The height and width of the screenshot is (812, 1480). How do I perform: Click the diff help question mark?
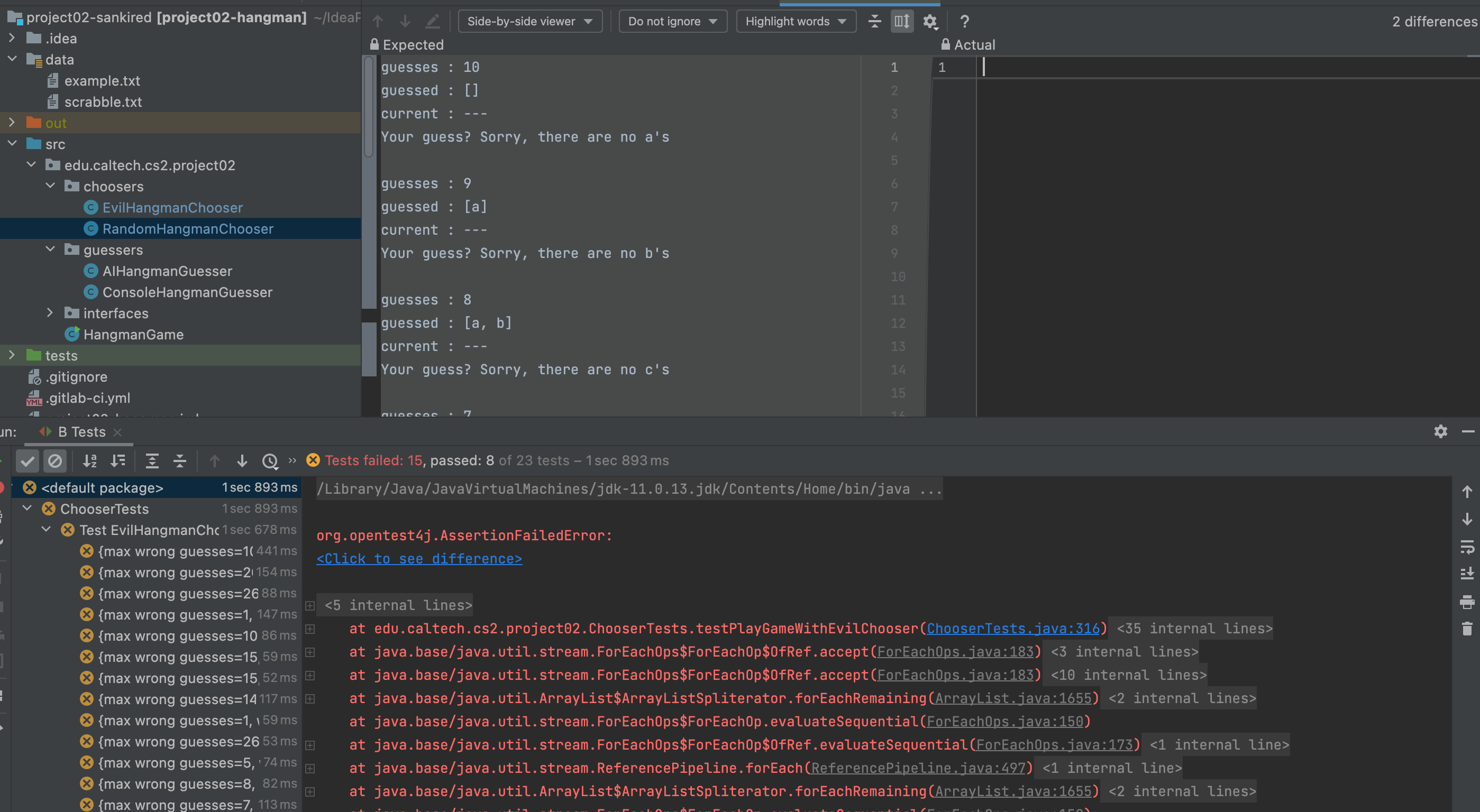click(965, 21)
